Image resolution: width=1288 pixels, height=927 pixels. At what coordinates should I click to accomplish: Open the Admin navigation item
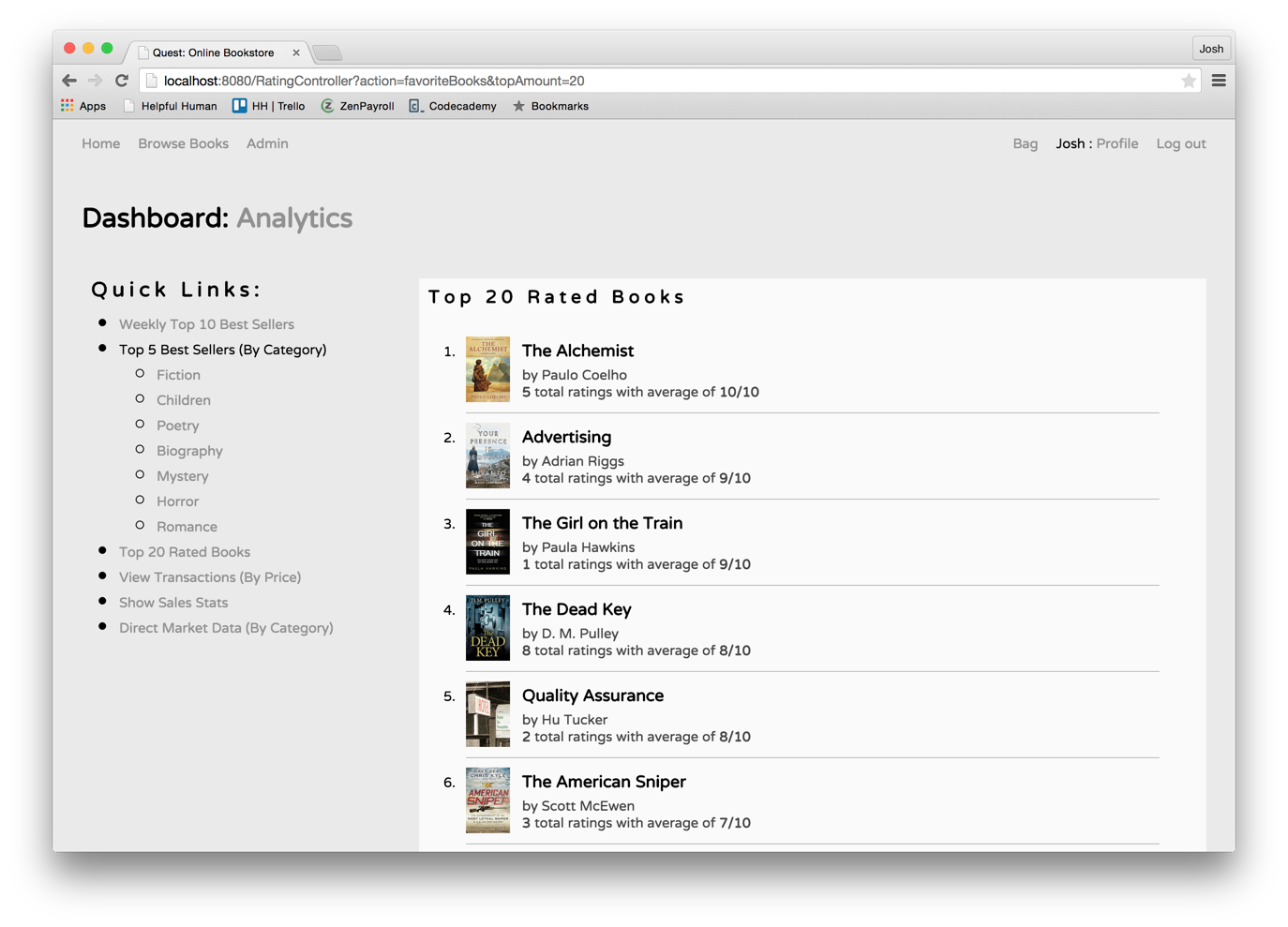tap(267, 143)
